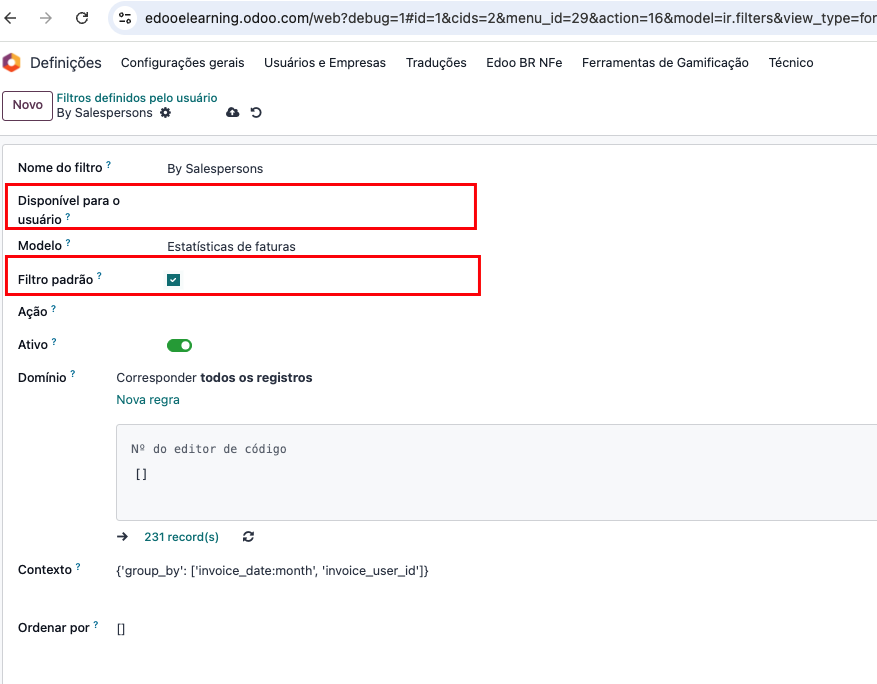877x684 pixels.
Task: Open Configurações gerais menu
Action: (182, 63)
